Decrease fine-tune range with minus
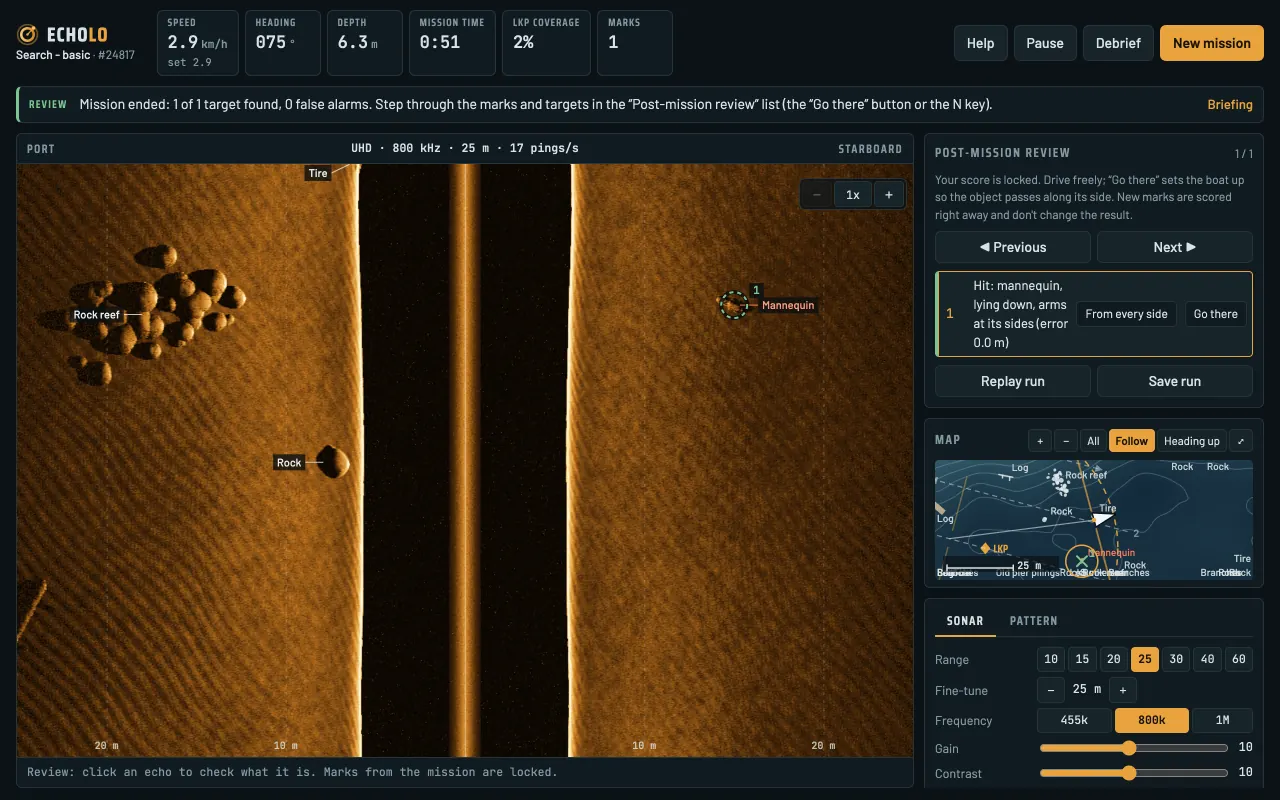Image resolution: width=1280 pixels, height=800 pixels. [x=1050, y=690]
